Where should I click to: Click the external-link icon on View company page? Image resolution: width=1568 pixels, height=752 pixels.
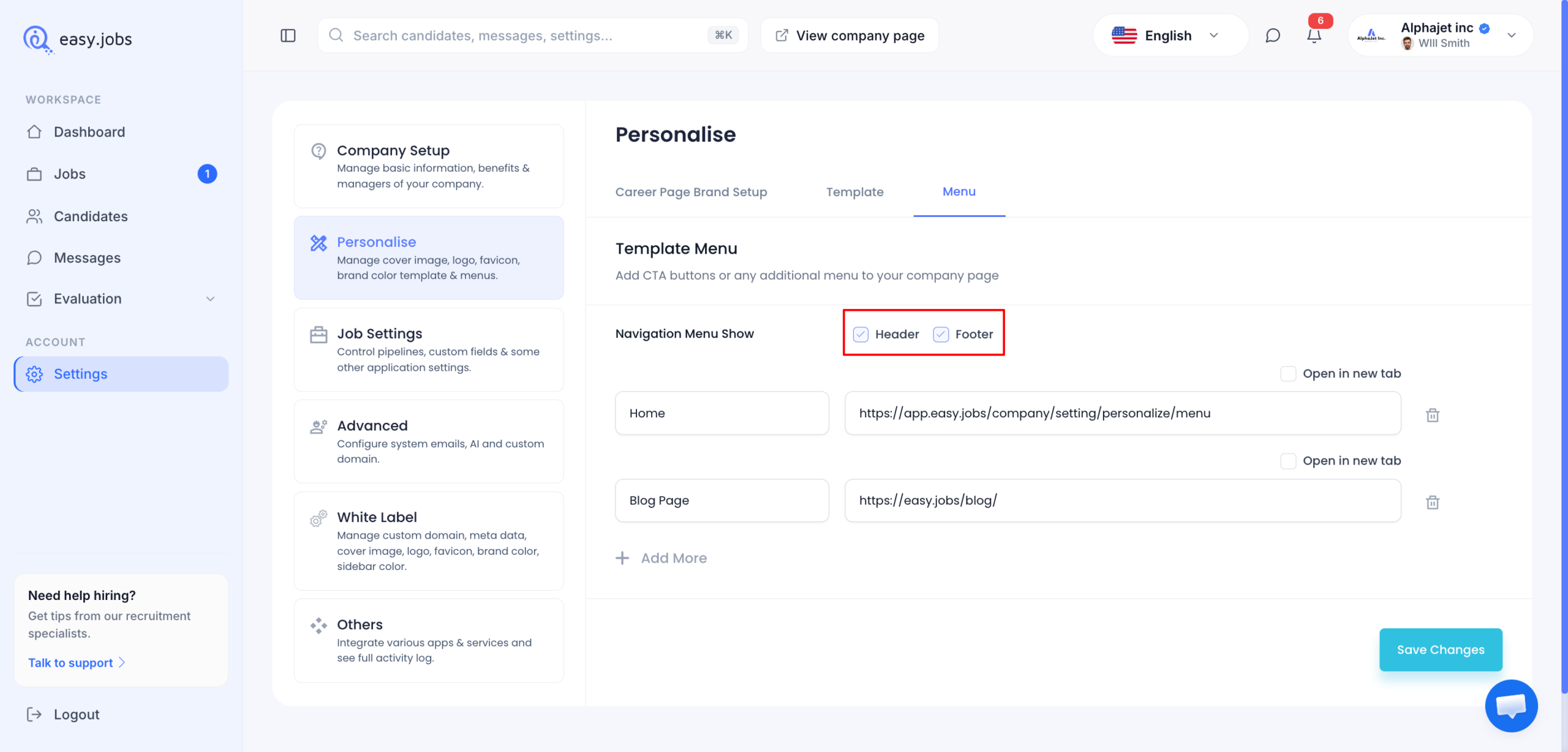tap(782, 36)
